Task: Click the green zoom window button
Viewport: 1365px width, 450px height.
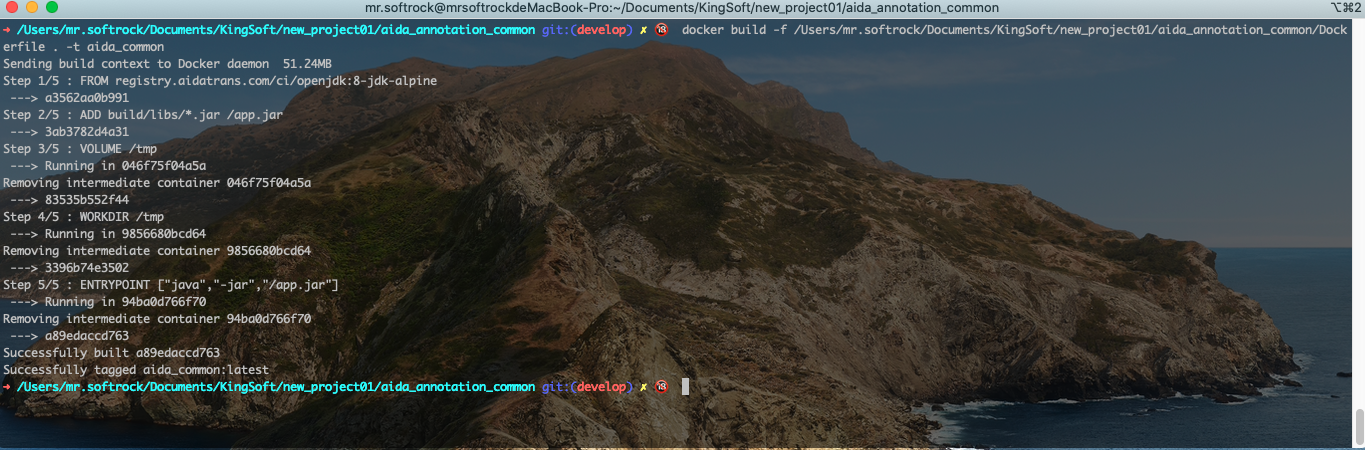Action: (52, 8)
